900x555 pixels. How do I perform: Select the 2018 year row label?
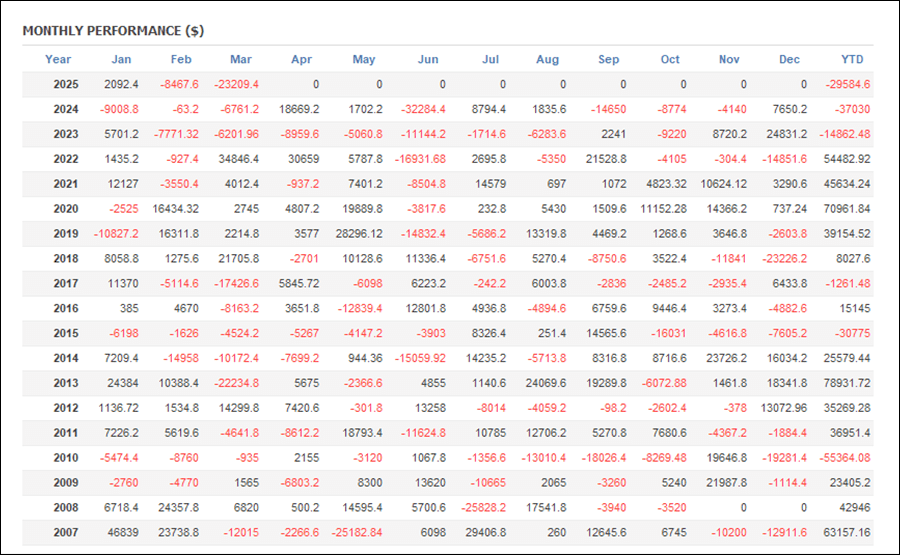tap(66, 258)
